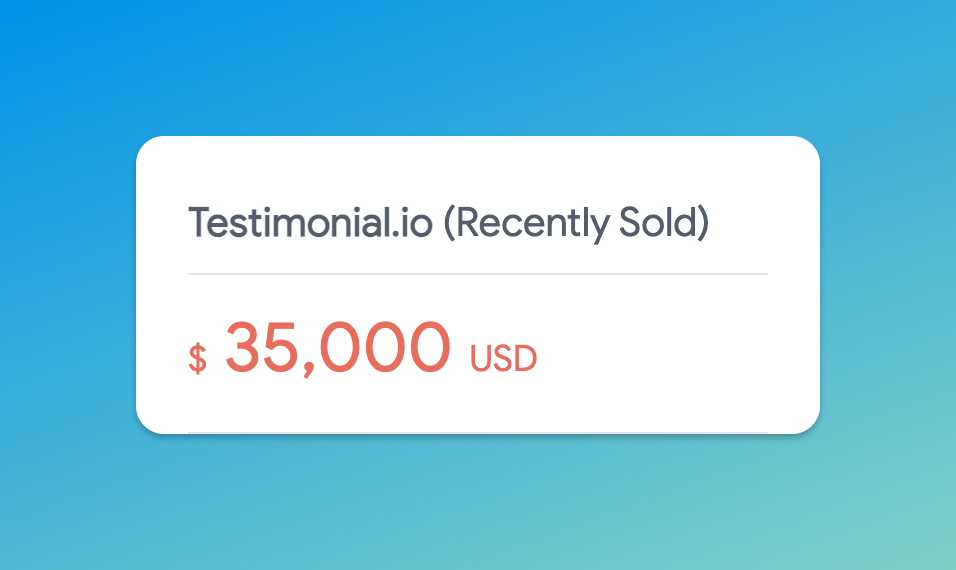Click the letter "S" in Sold

630,223
